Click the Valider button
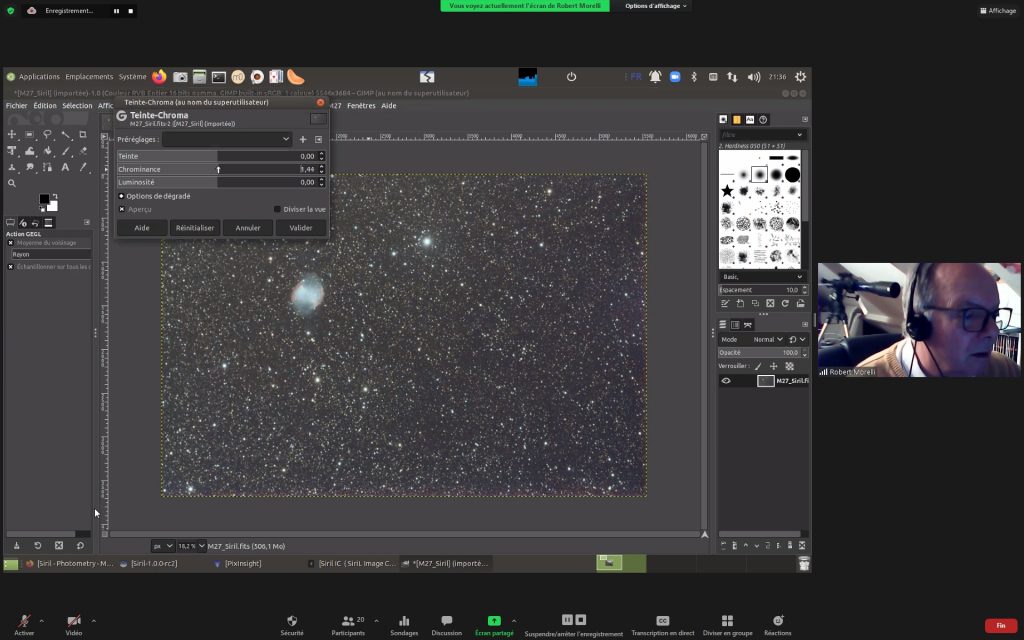 tap(300, 228)
